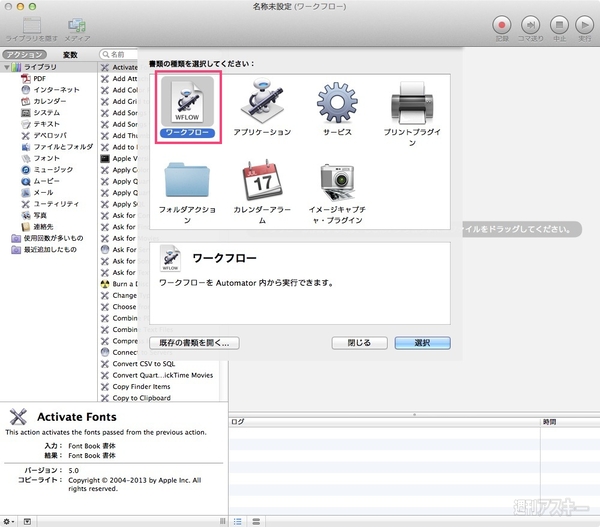
Task: Open the 最近追加したもの smart folder
Action: [44, 250]
